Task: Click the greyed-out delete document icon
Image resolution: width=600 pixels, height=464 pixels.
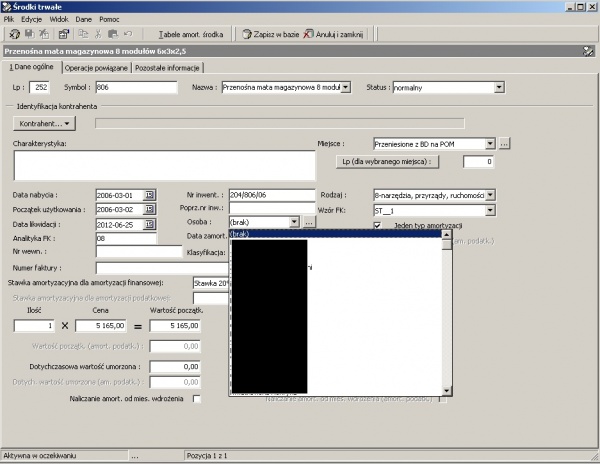Action: pyautogui.click(x=44, y=34)
